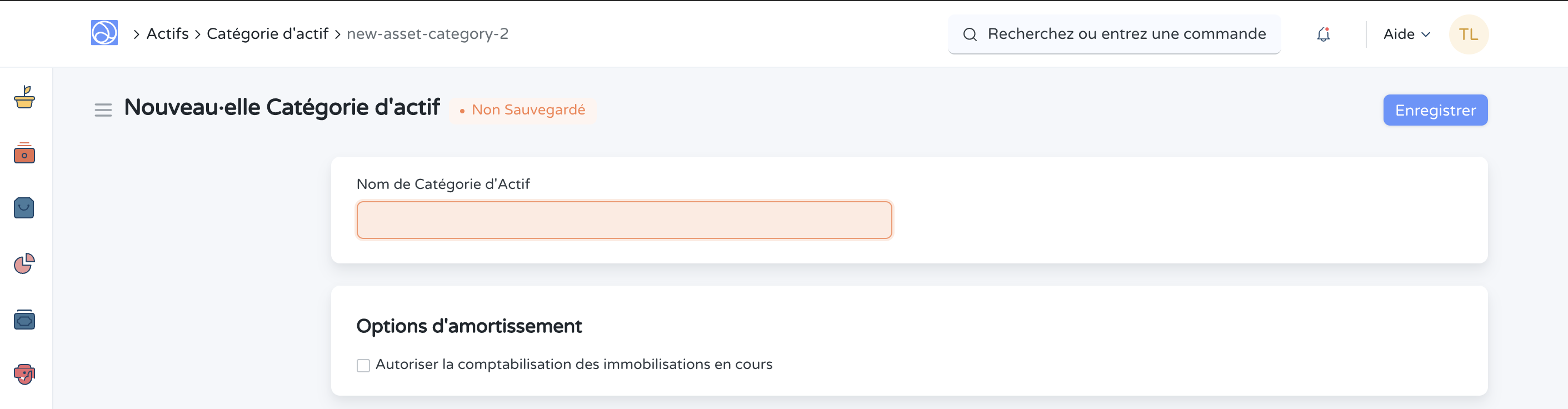Click the blue bag sidebar icon
Image resolution: width=1568 pixels, height=409 pixels.
(x=23, y=208)
